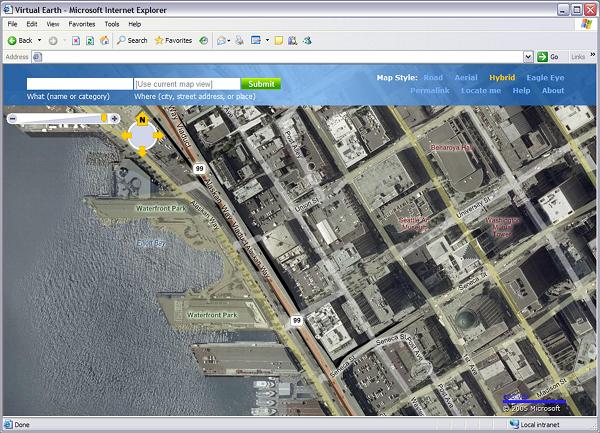Expand the Links toolbar chevron

(x=593, y=55)
